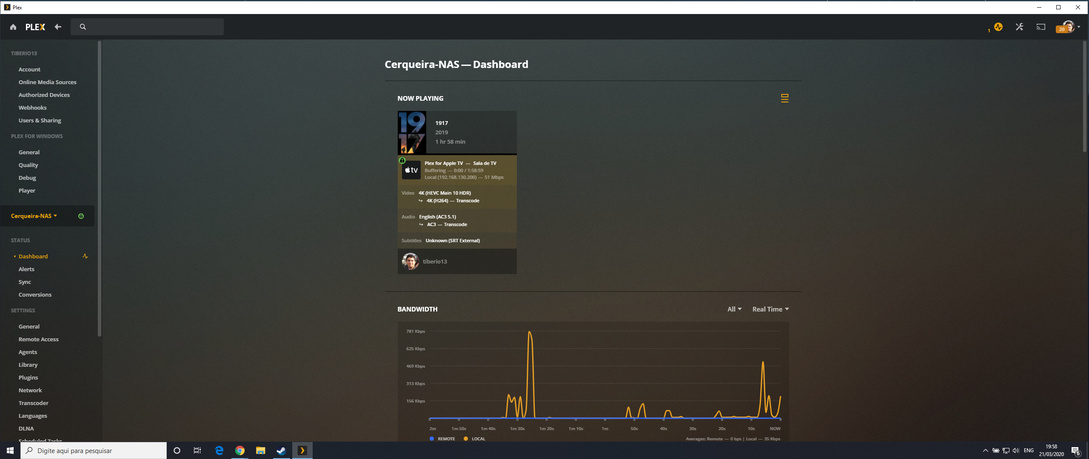Open Library settings
This screenshot has height=459, width=1089.
pyautogui.click(x=28, y=365)
